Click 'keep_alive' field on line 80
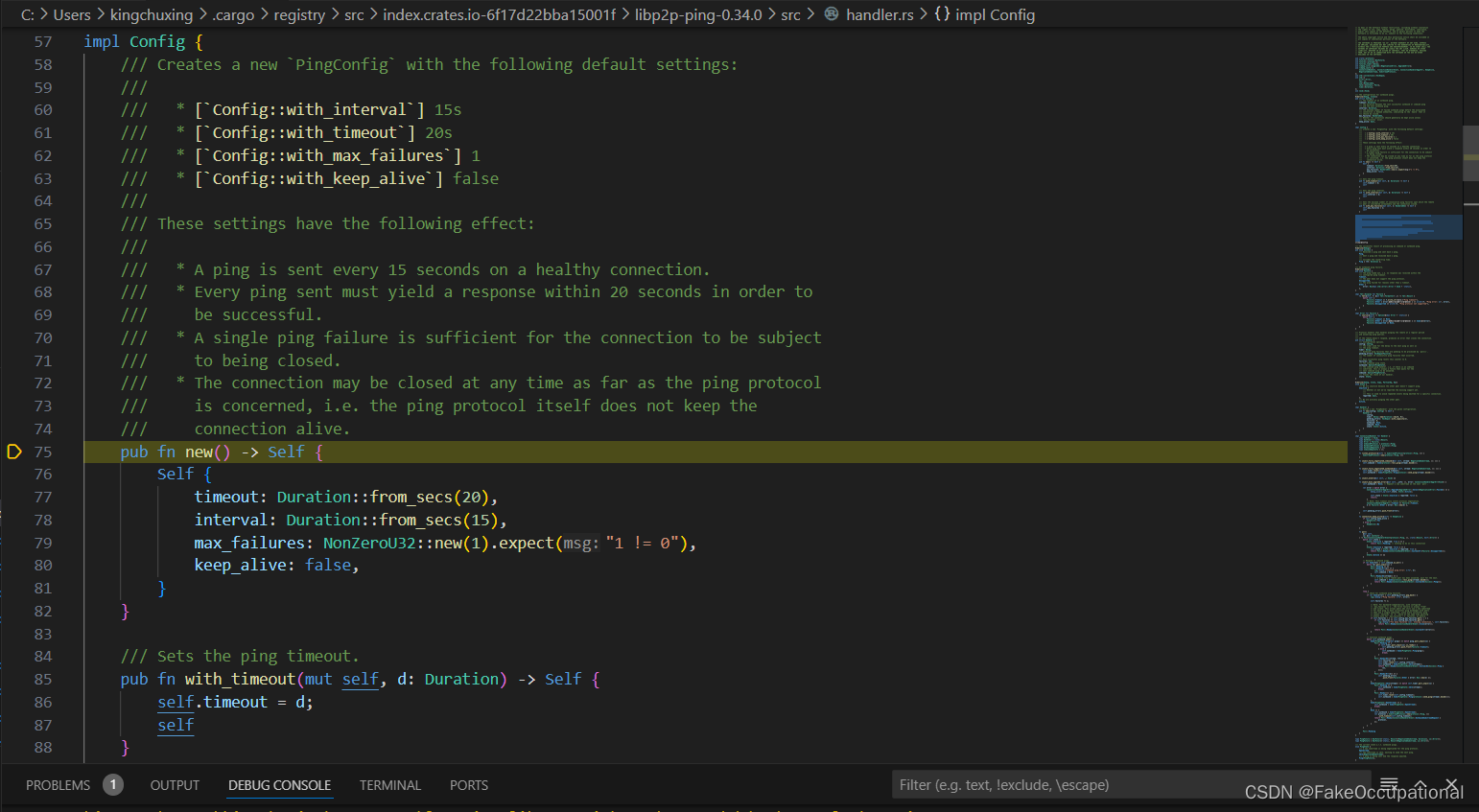Screen dimensions: 1479x812 click(x=241, y=565)
